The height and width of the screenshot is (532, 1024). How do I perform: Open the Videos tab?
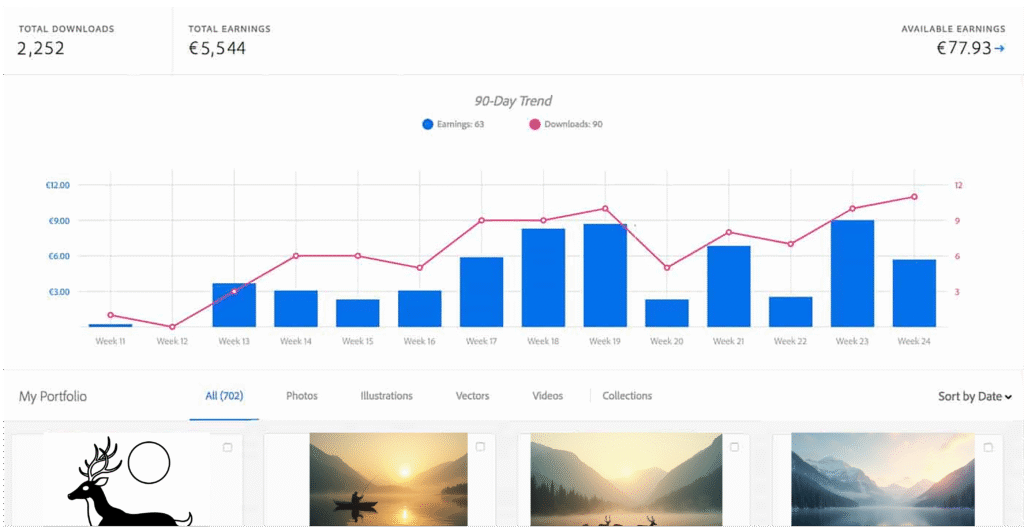[547, 396]
